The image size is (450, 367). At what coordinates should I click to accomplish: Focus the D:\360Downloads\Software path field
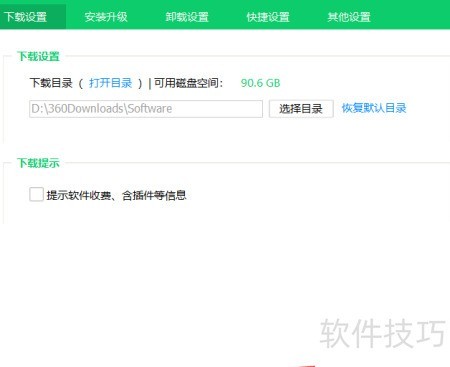coord(146,109)
